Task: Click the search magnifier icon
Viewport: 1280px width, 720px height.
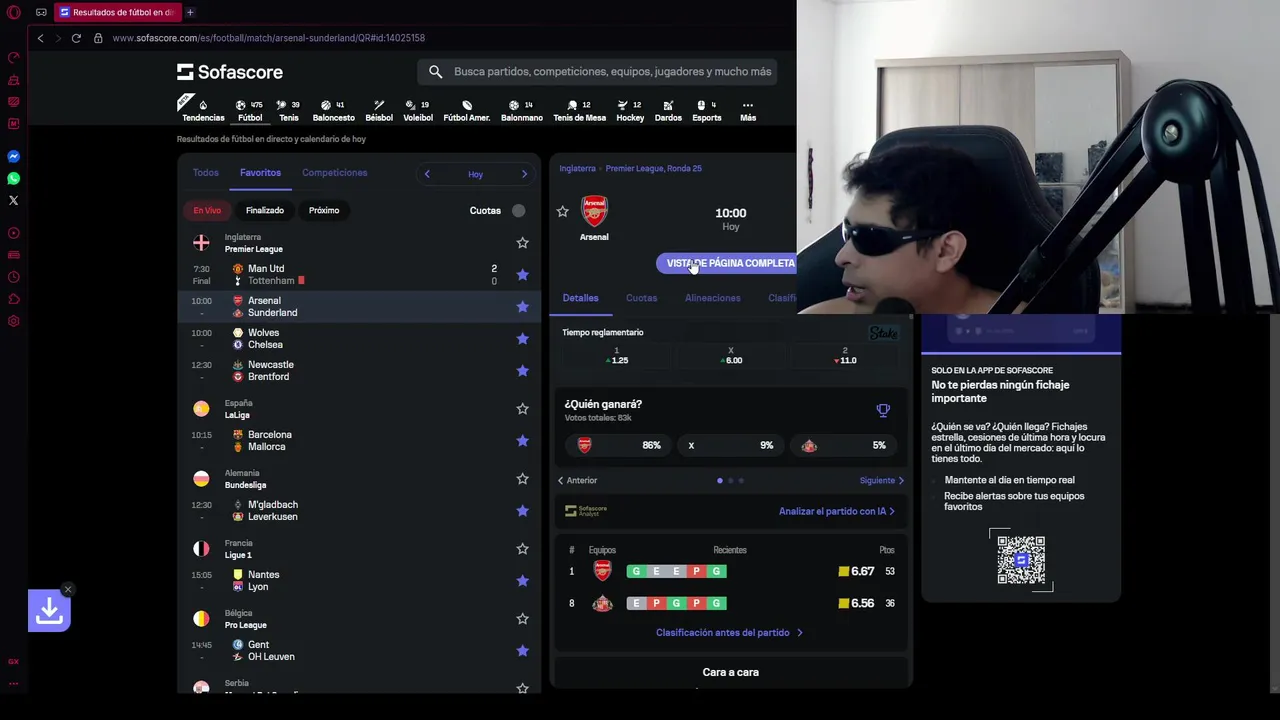Action: pyautogui.click(x=435, y=71)
